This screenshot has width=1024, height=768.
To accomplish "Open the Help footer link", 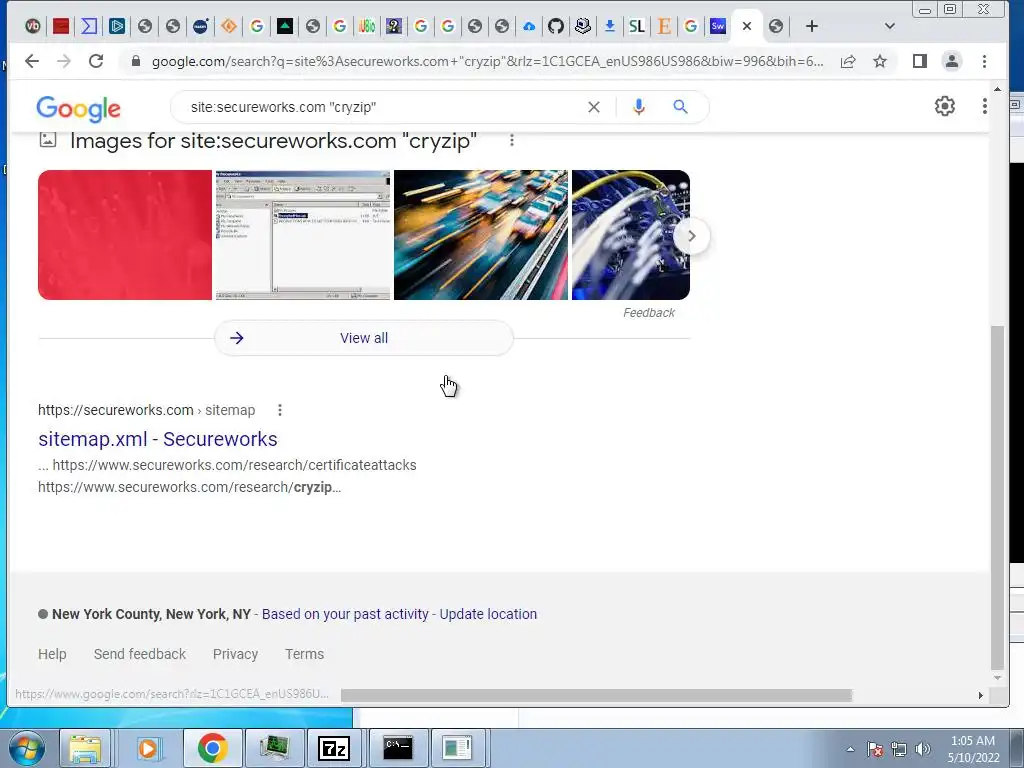I will [x=52, y=654].
